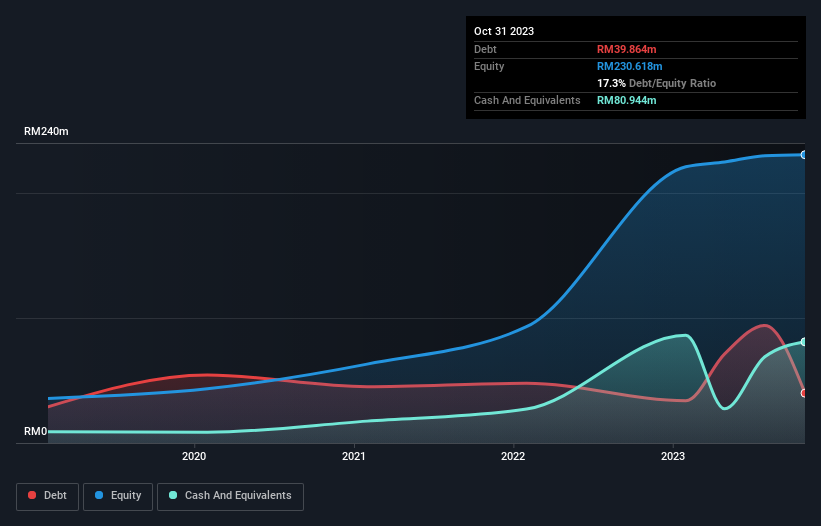Select the blue Equity endpoint marker on chart
821x526 pixels.
tap(803, 155)
